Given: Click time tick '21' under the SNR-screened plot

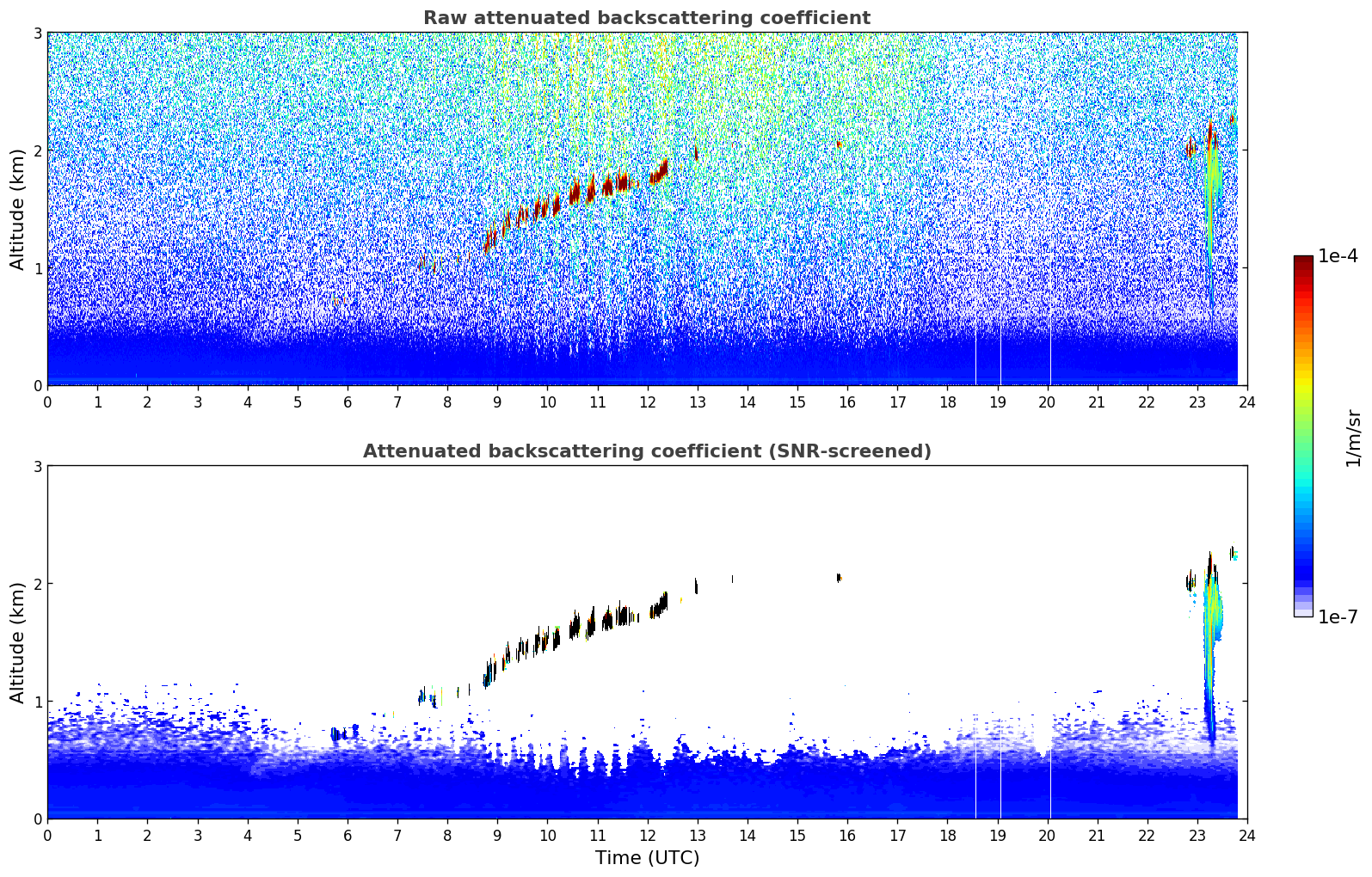Looking at the screenshot, I should (x=1097, y=835).
